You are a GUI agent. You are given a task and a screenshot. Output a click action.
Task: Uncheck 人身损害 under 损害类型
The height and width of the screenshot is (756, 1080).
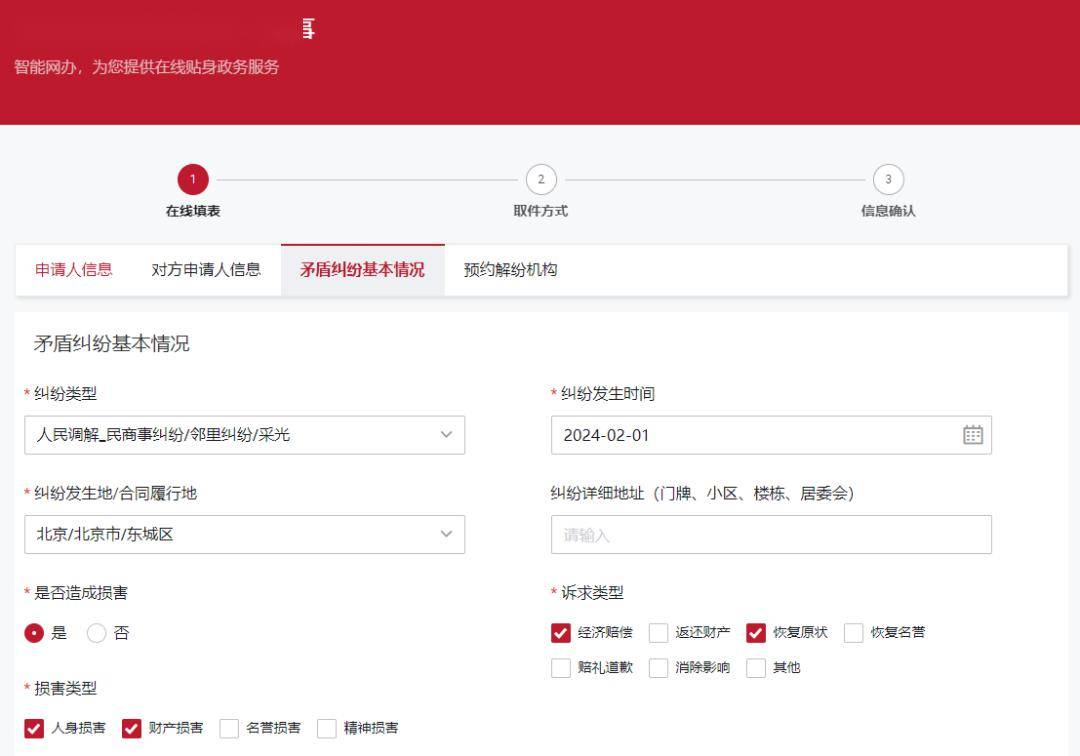pos(36,728)
